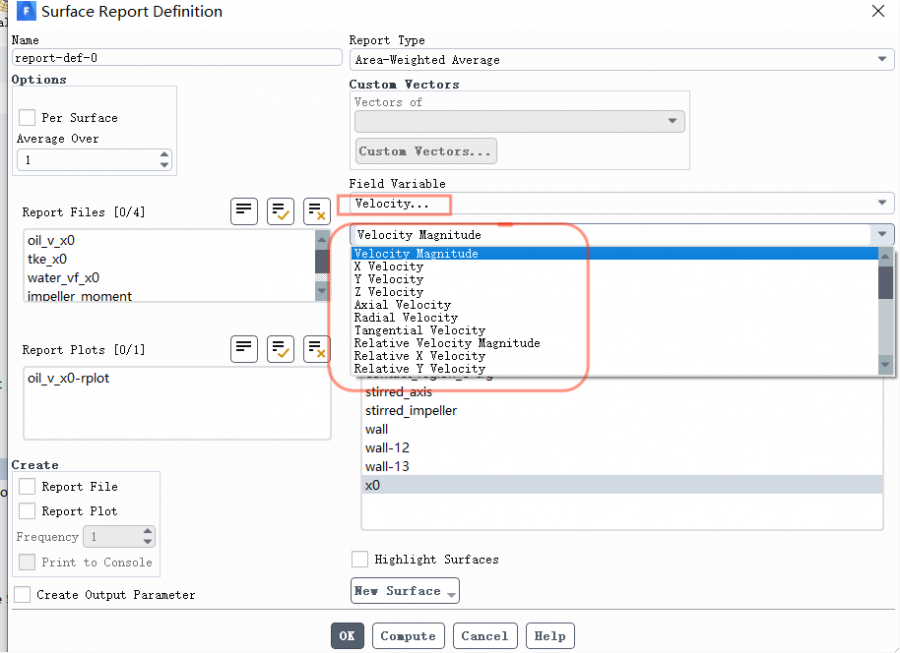Click deselect-all icon for Report Plots
The image size is (900, 653).
[x=317, y=349]
